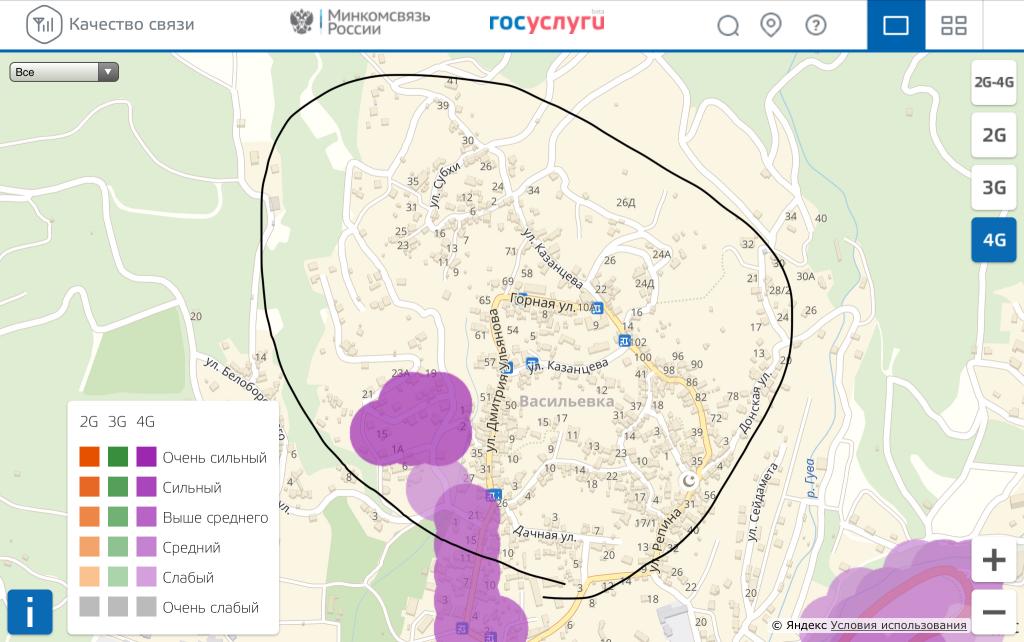Click 3G swatch in Сильный row
Screen dimensions: 1024x642
point(118,487)
